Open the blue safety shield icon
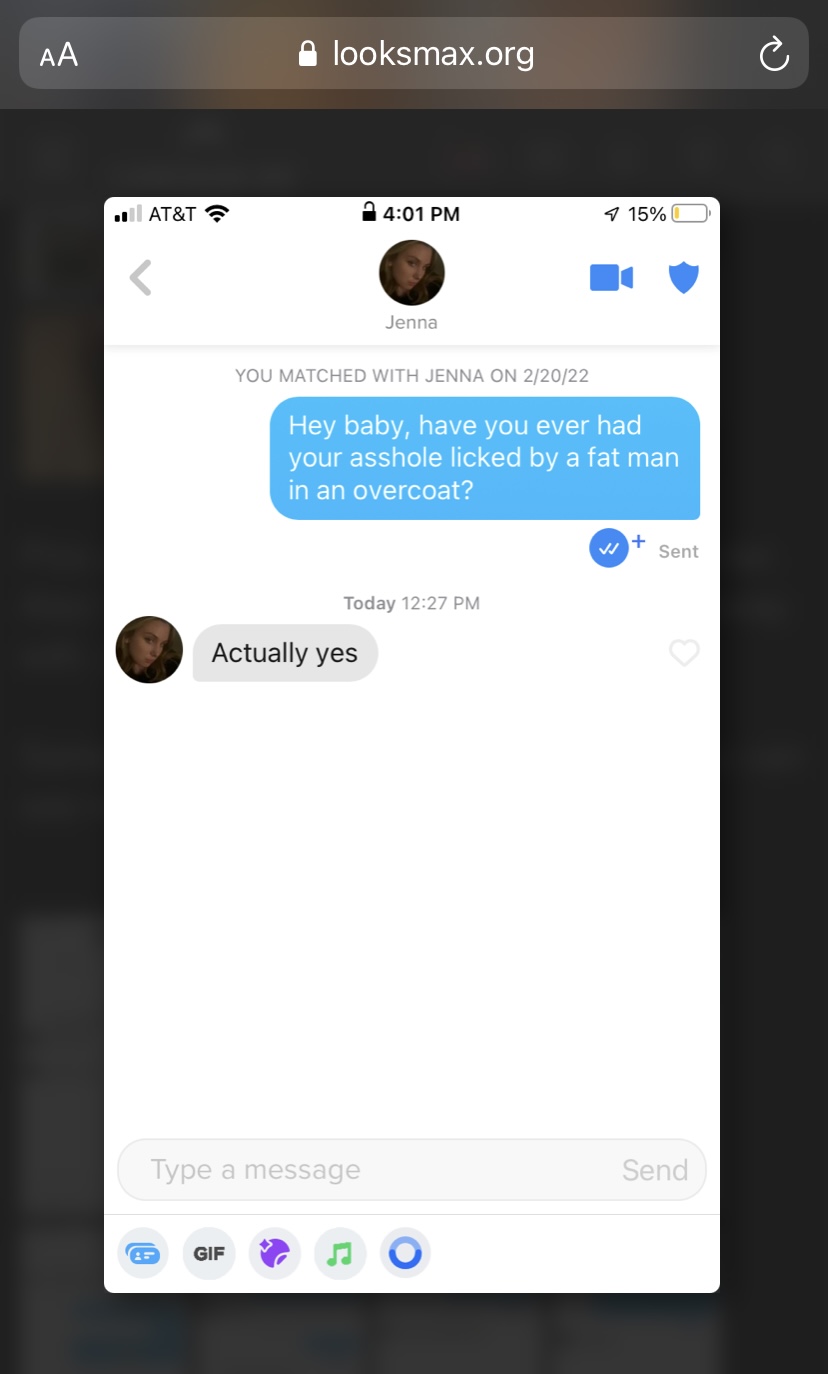 click(x=683, y=278)
